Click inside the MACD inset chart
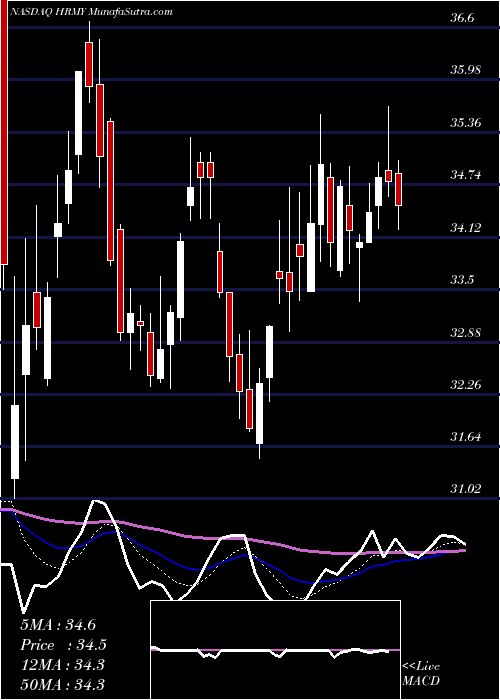The width and height of the screenshot is (500, 700). coord(275,650)
